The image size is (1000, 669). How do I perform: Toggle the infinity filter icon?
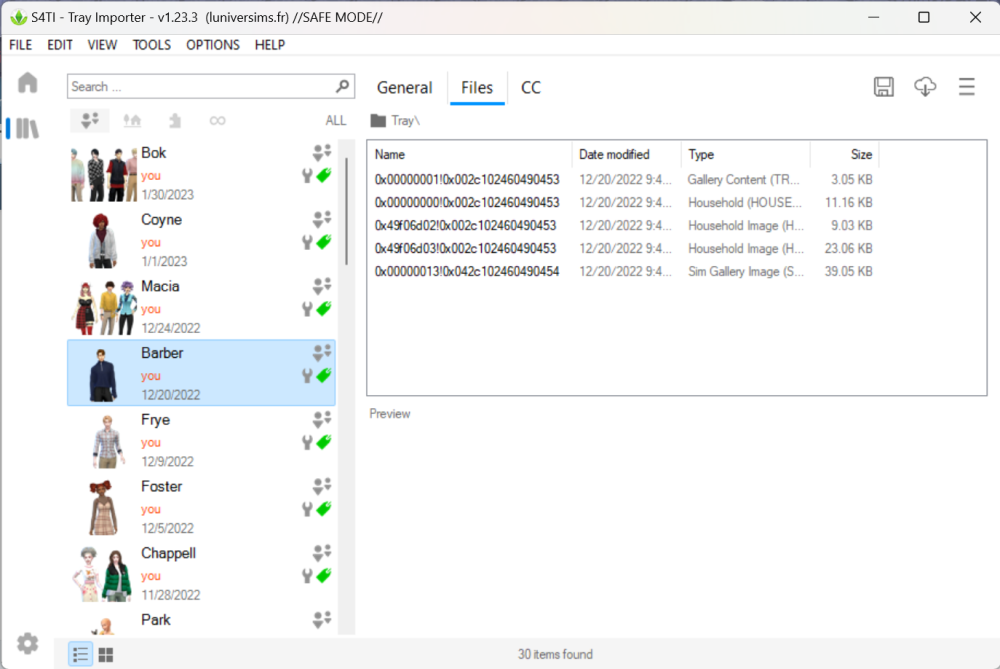point(217,121)
